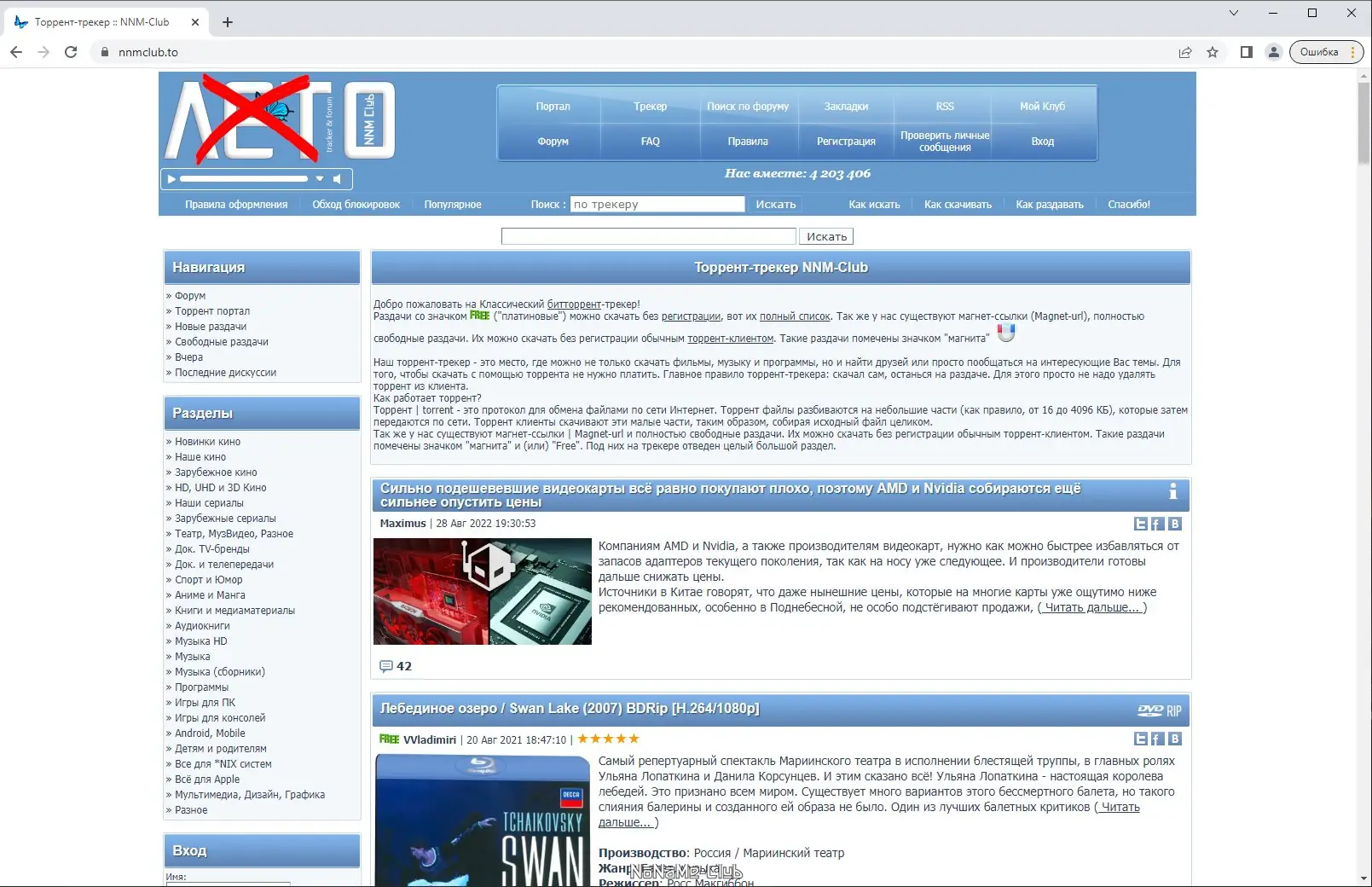
Task: Share this page from the address bar
Action: [x=1185, y=52]
